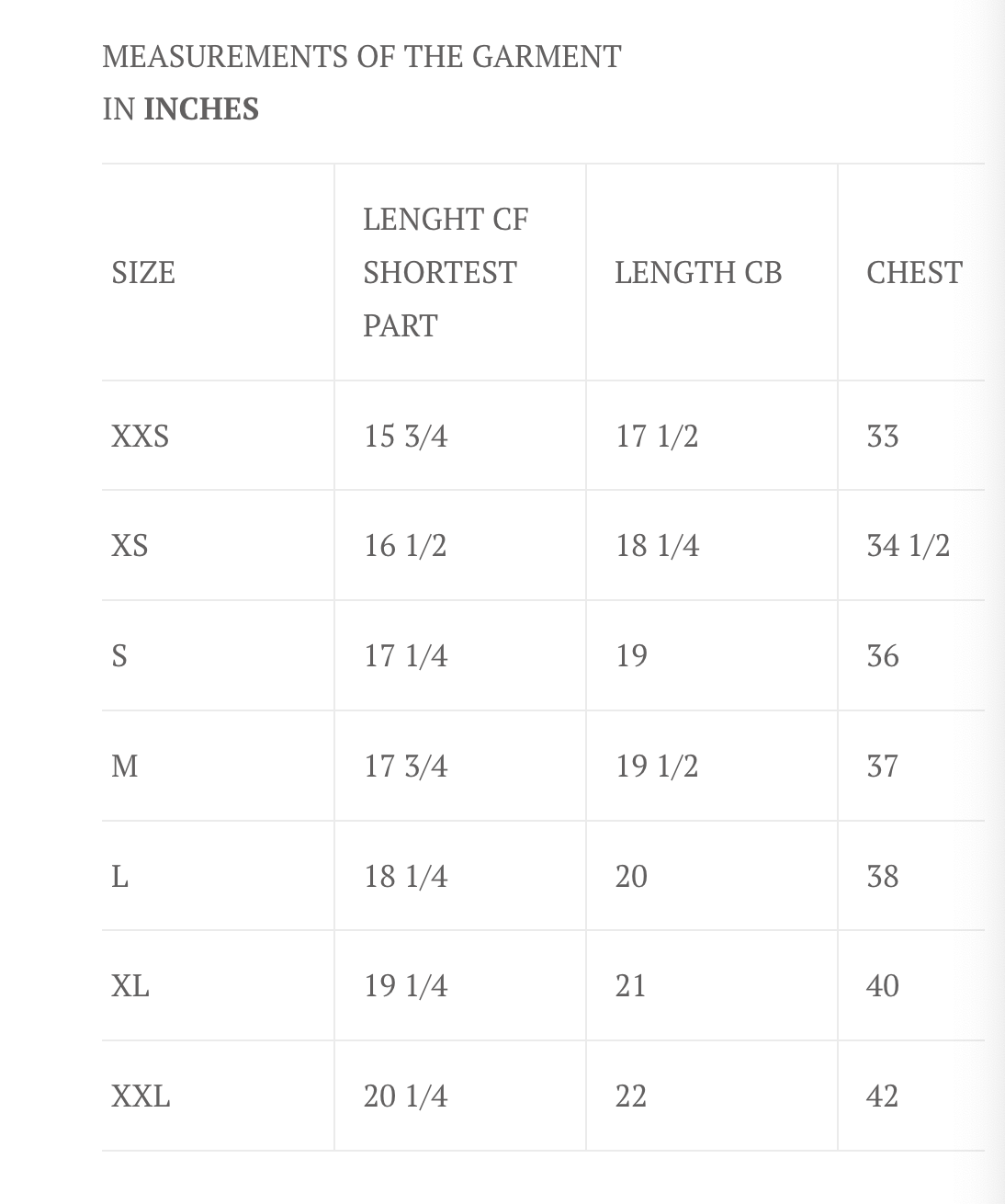Click the CHEST column header

914,273
